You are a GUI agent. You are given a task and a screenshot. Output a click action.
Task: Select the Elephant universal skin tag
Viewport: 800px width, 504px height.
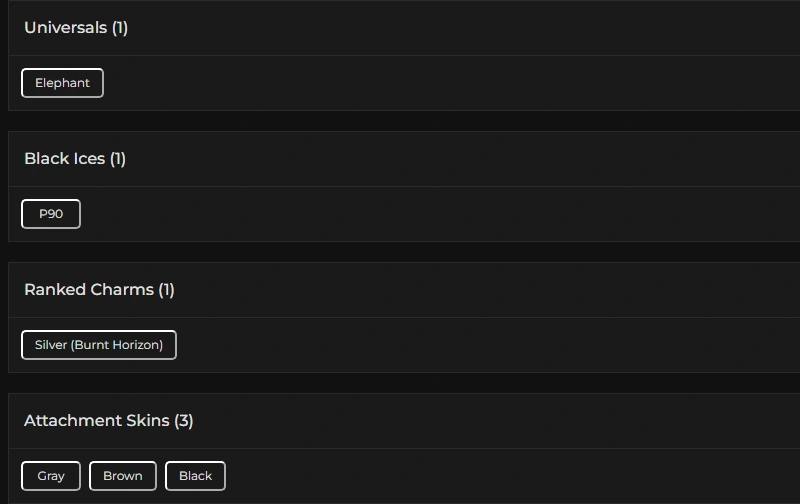[x=62, y=83]
